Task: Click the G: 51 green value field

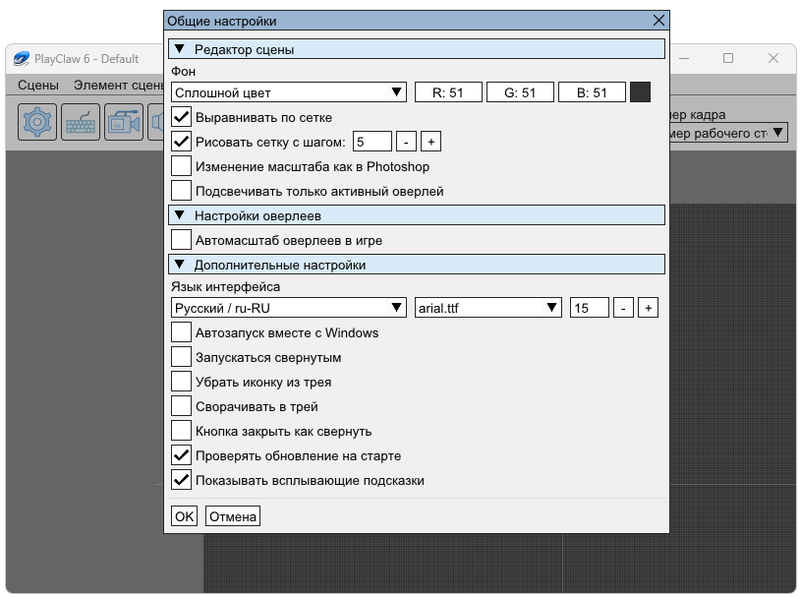Action: (x=520, y=92)
